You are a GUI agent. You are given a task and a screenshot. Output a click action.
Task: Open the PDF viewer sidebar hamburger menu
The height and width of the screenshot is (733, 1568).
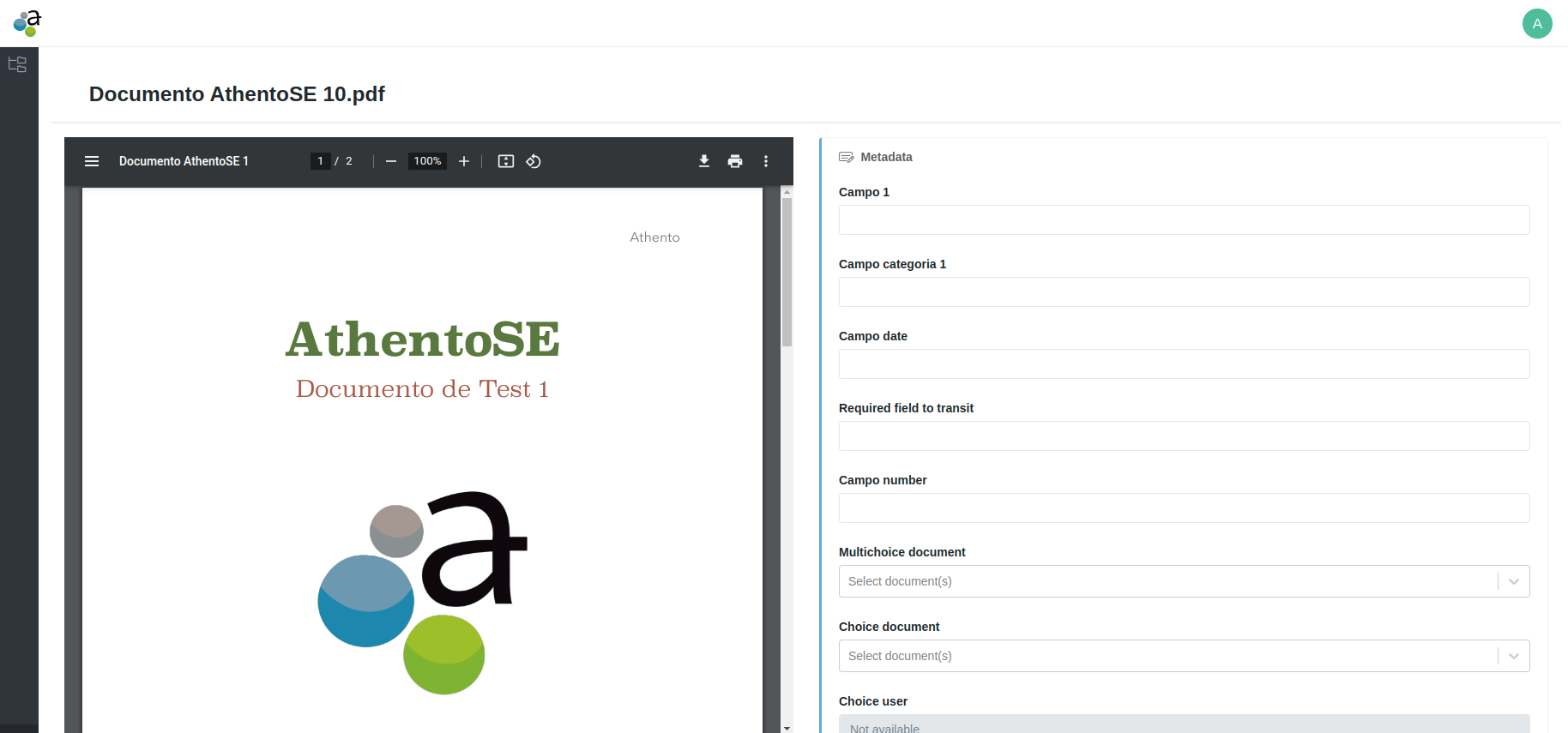pyautogui.click(x=92, y=161)
